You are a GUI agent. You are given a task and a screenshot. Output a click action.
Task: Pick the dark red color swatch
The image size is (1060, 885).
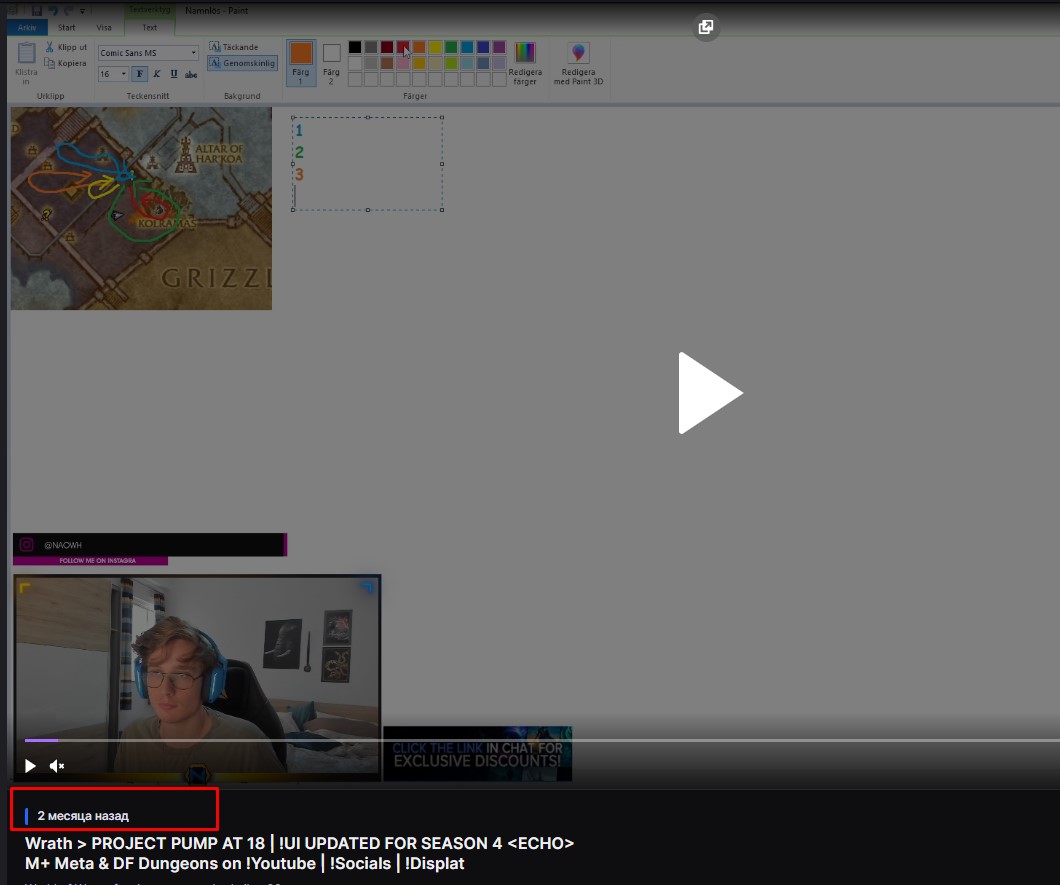[387, 47]
